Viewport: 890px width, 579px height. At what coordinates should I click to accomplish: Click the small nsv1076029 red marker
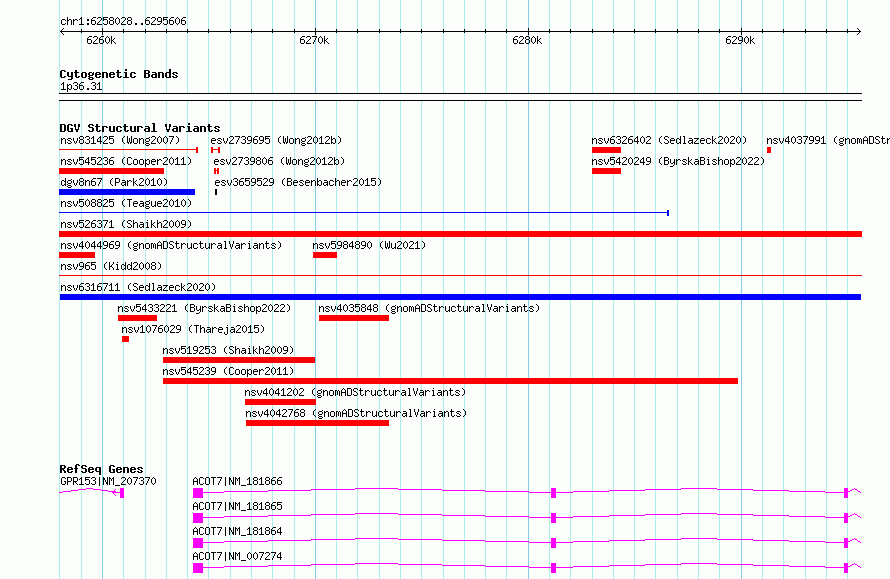click(x=125, y=339)
